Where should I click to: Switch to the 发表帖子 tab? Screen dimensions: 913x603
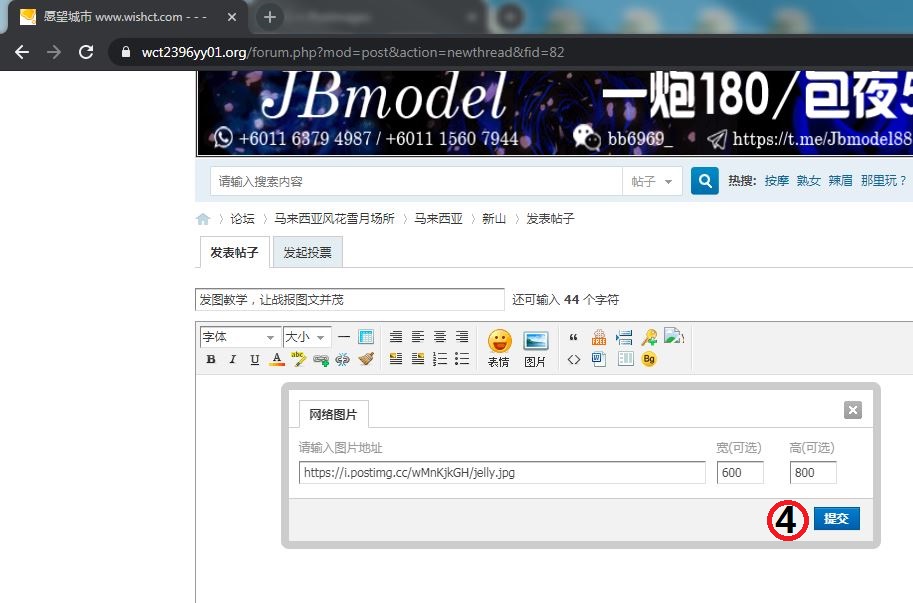tap(235, 253)
